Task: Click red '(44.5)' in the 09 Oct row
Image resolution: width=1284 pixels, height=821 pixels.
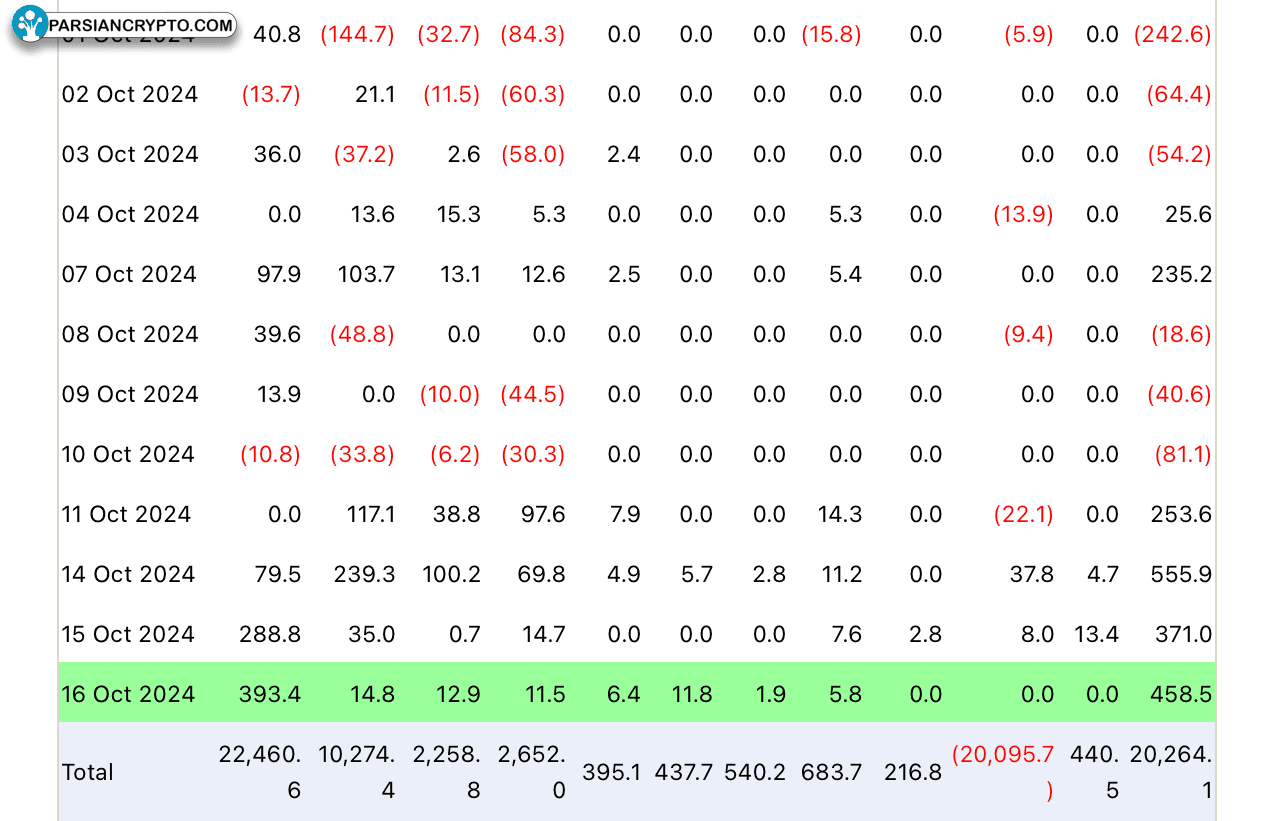Action: (533, 394)
